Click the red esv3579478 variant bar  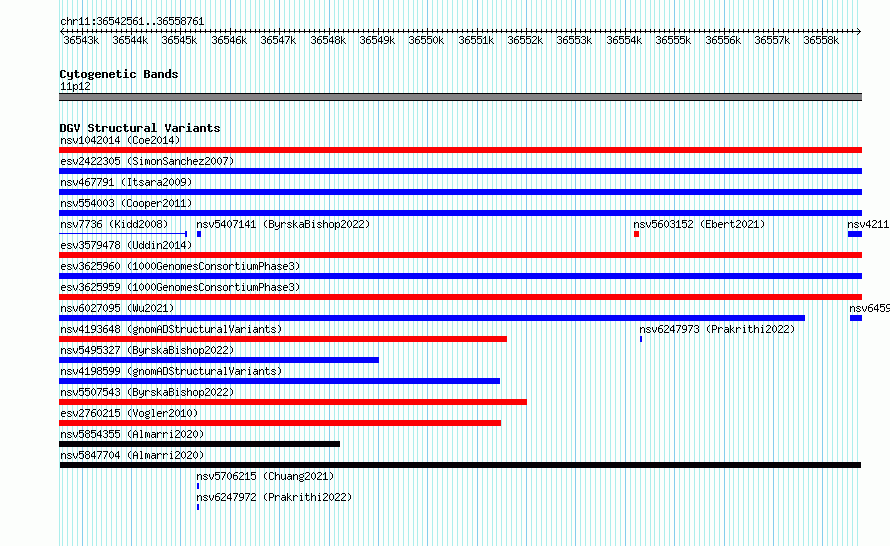click(x=460, y=255)
